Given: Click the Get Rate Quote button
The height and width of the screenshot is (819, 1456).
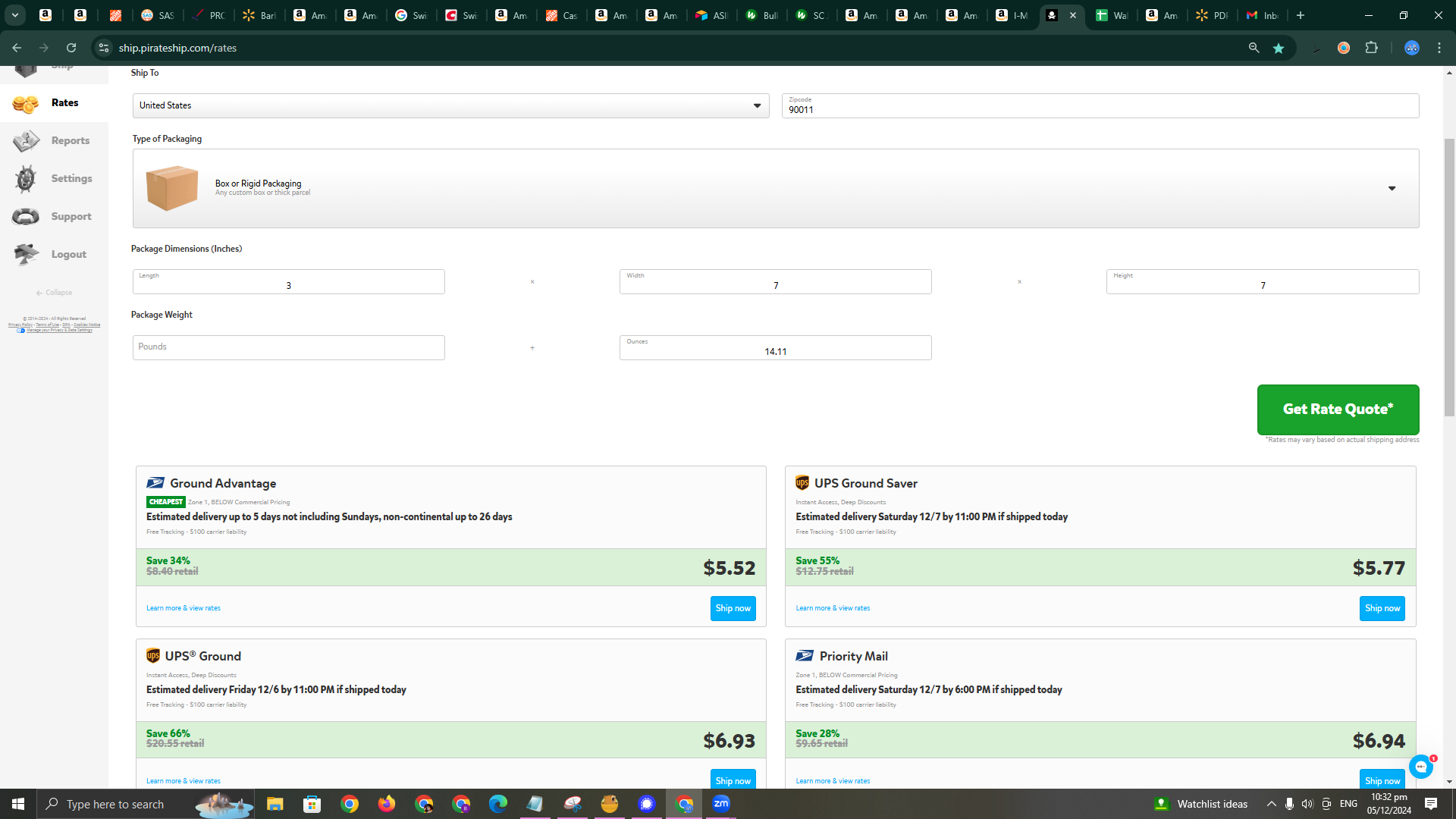Looking at the screenshot, I should (x=1338, y=409).
